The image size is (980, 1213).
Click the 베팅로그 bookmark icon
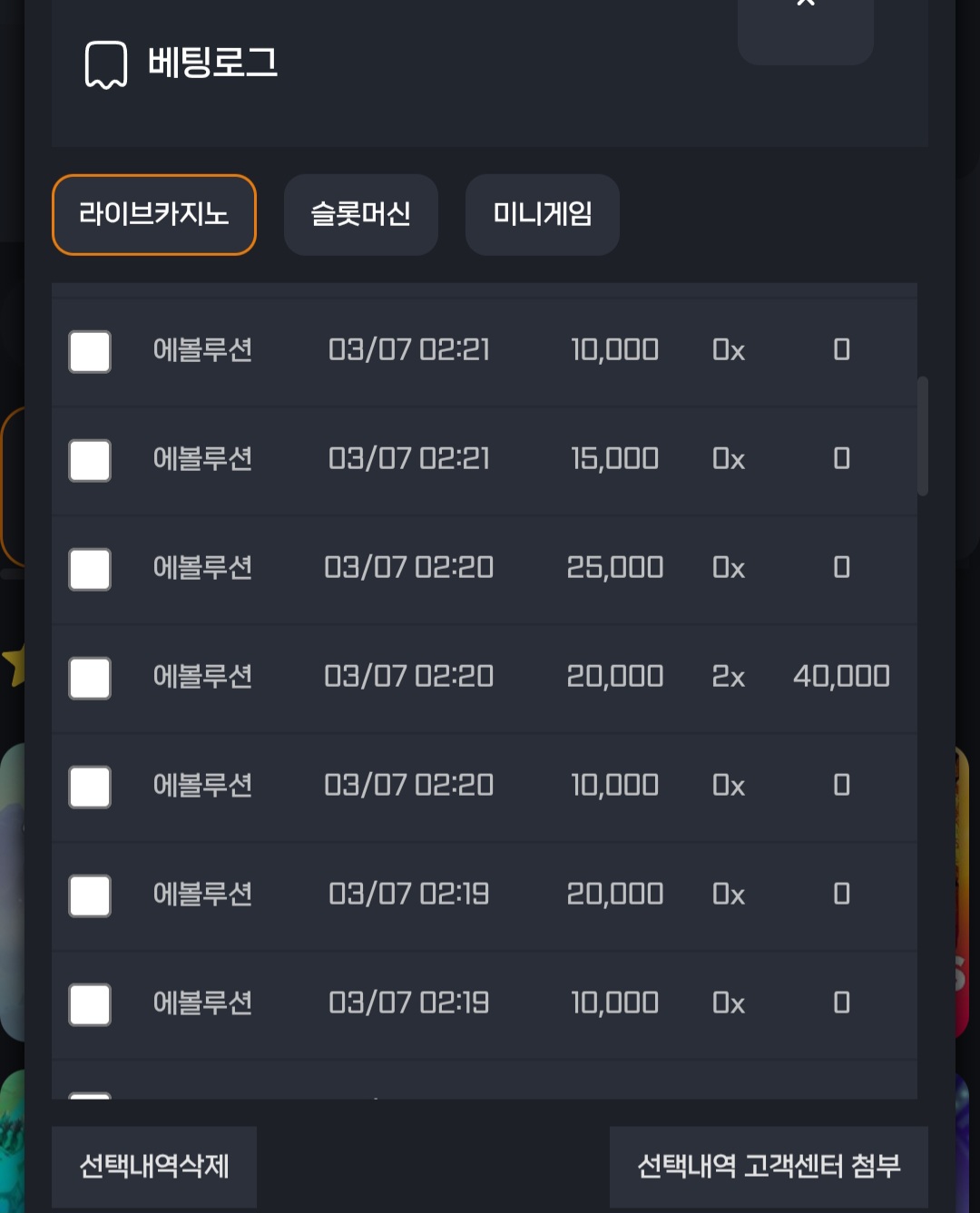pos(106,64)
